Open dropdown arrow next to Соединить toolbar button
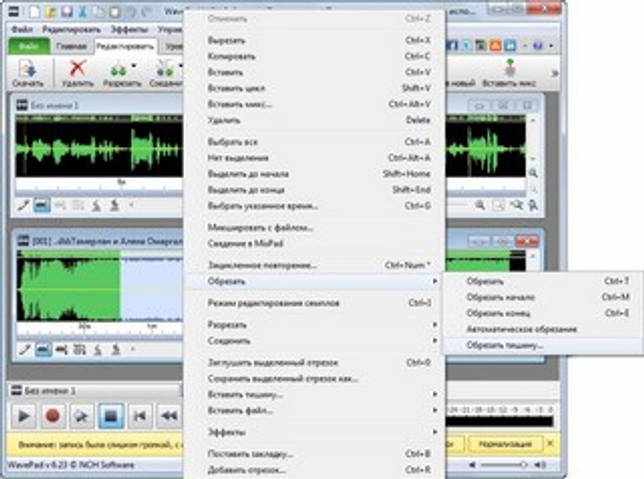Screen dimensions: 644x479 pos(180,65)
